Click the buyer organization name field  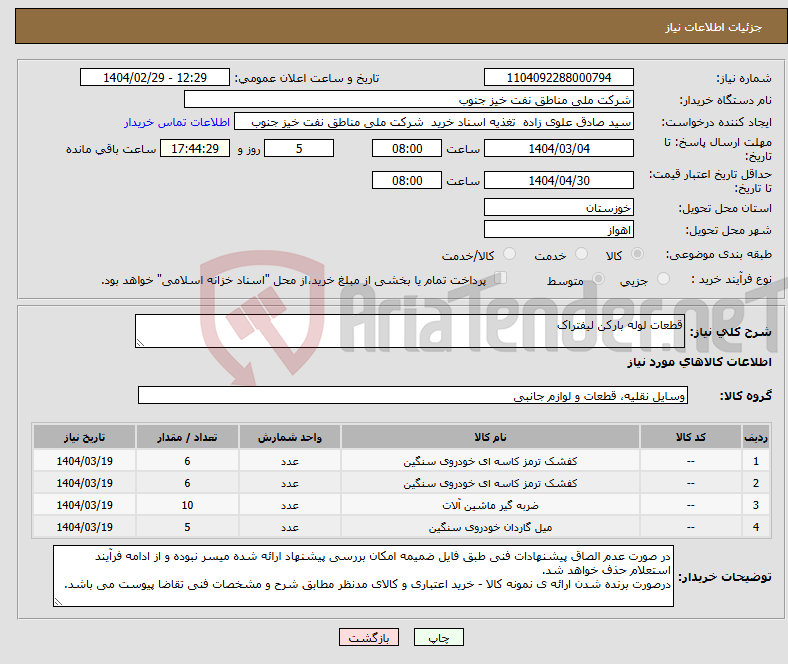[x=409, y=100]
